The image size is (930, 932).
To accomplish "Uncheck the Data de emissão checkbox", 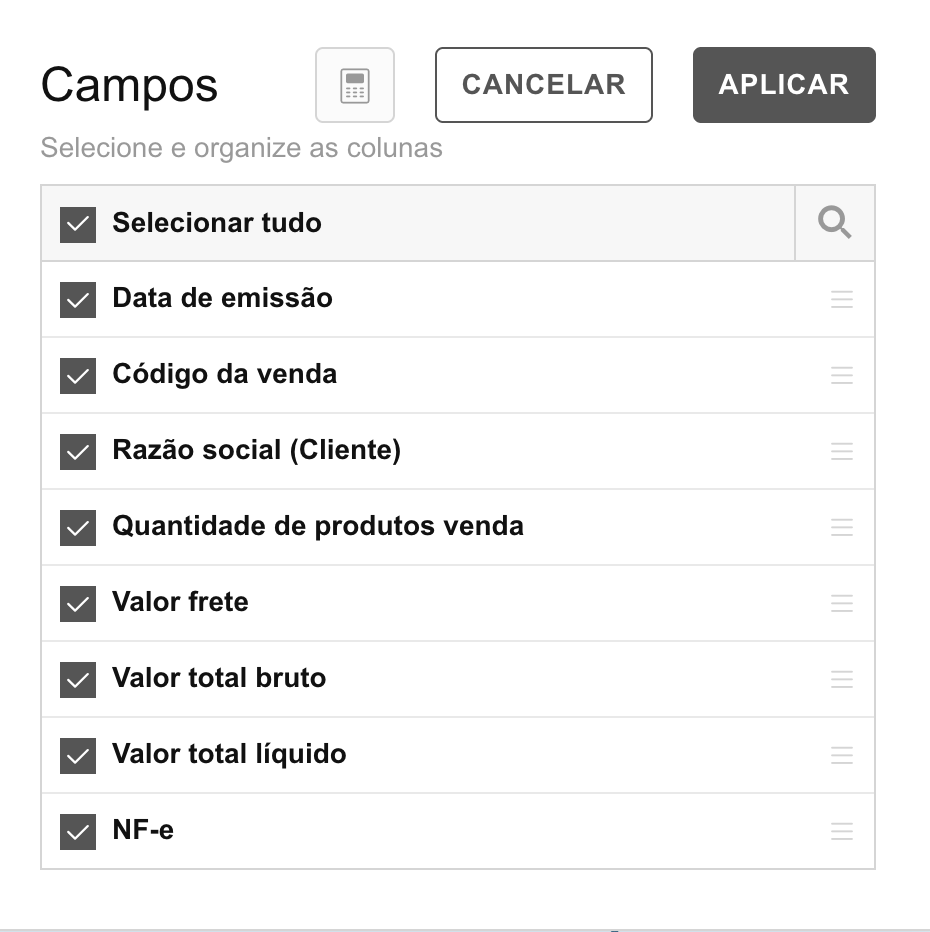I will [x=78, y=300].
